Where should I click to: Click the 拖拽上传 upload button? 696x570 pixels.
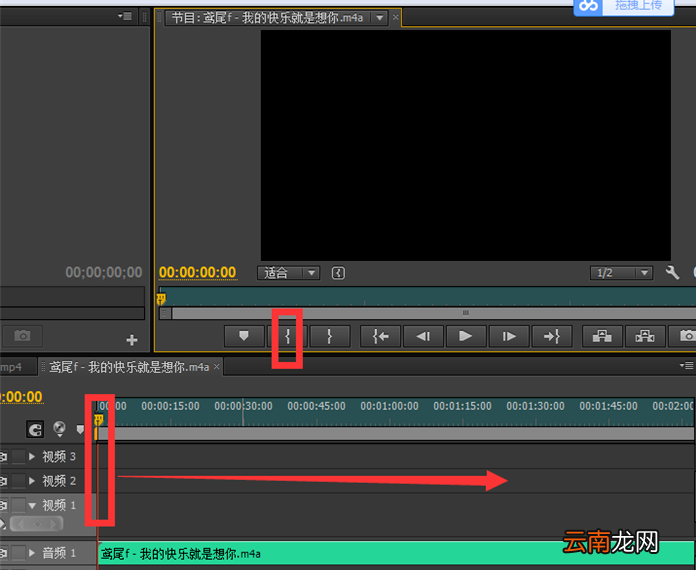(x=624, y=7)
